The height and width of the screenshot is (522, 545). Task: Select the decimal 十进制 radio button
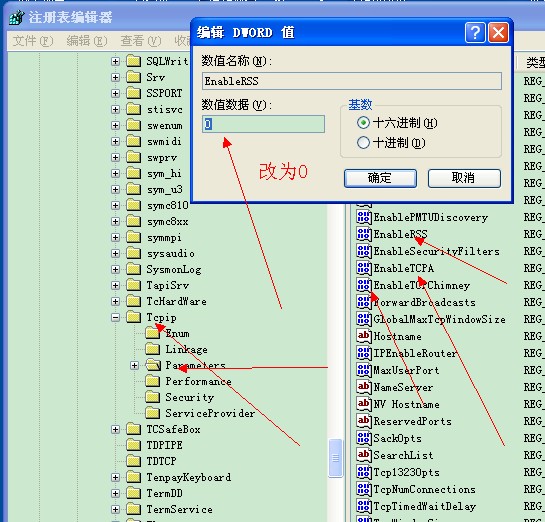click(363, 142)
